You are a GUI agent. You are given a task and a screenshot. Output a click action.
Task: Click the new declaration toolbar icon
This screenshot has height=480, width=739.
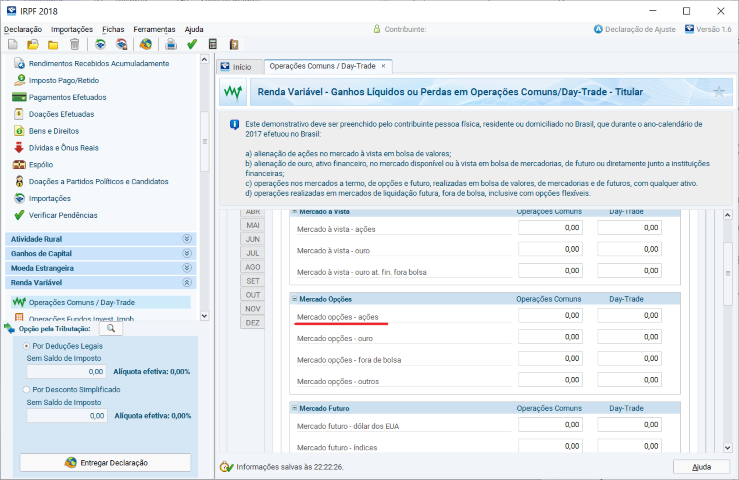(12, 44)
